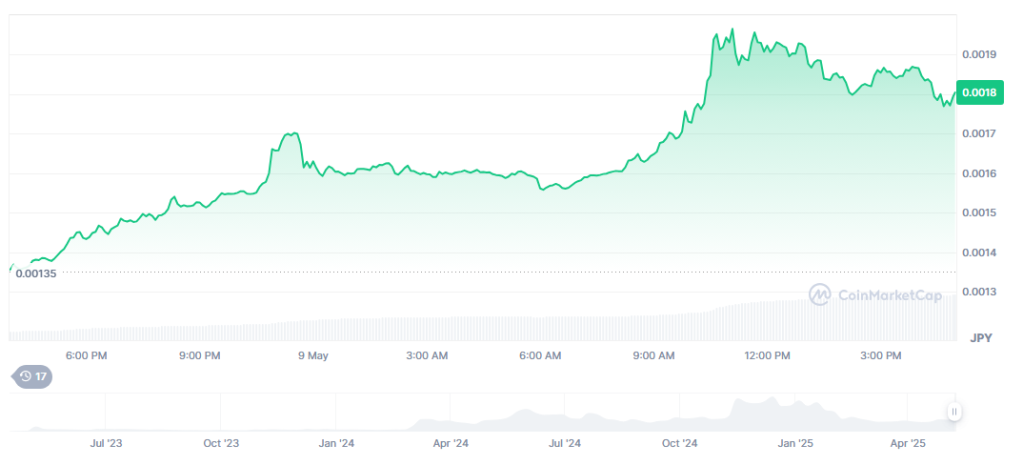
Task: Select Oct '23 on the range timeline
Action: [220, 442]
